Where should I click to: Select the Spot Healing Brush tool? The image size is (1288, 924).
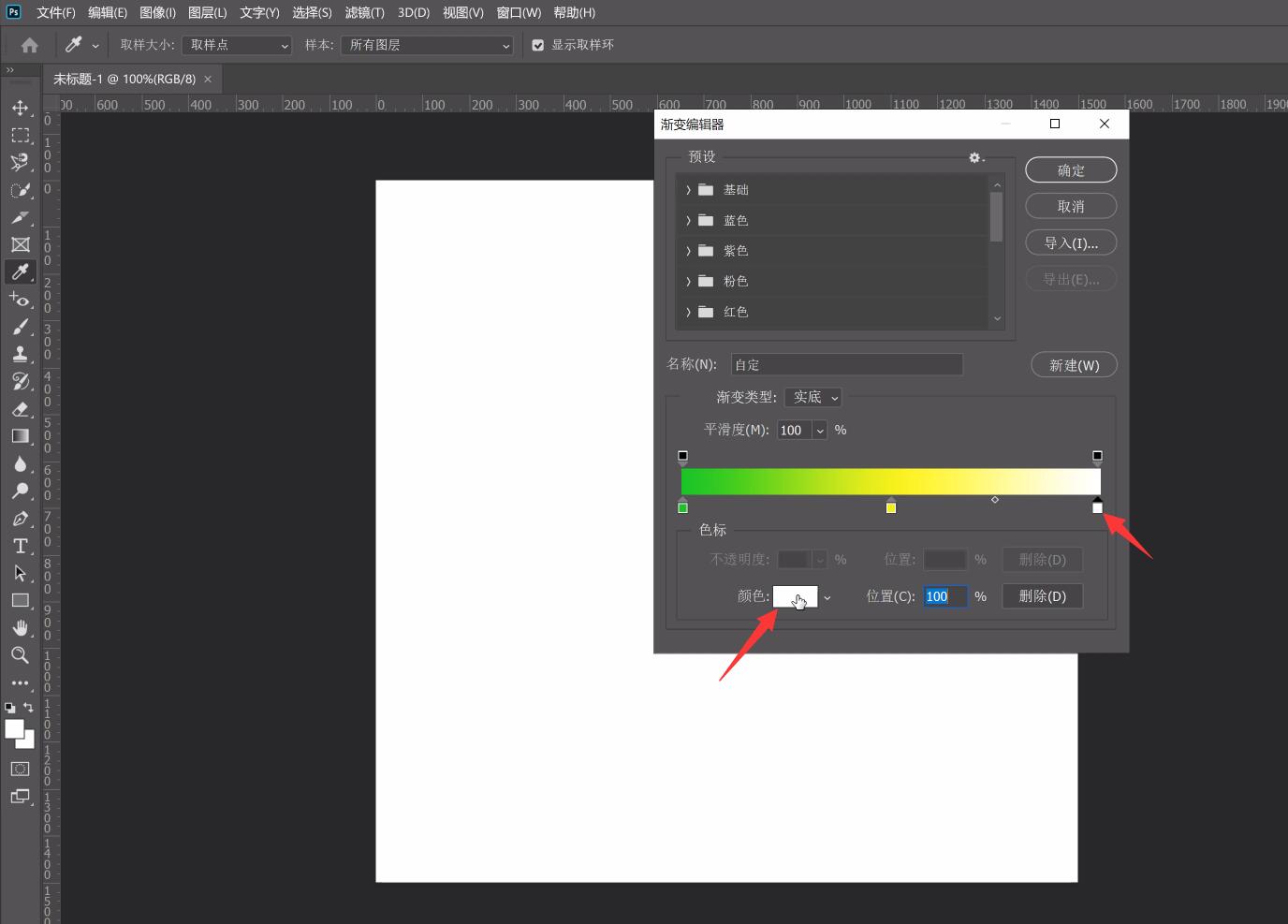coord(20,300)
